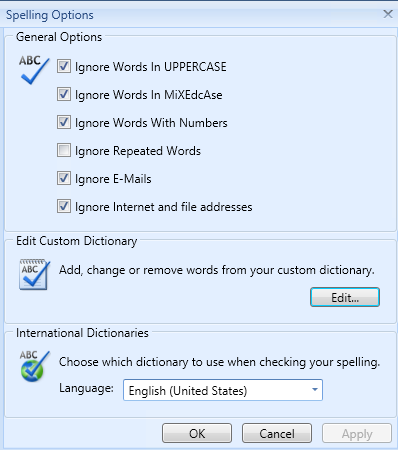This screenshot has width=398, height=450.
Task: Toggle Ignore Internet and file addresses
Action: tap(64, 206)
